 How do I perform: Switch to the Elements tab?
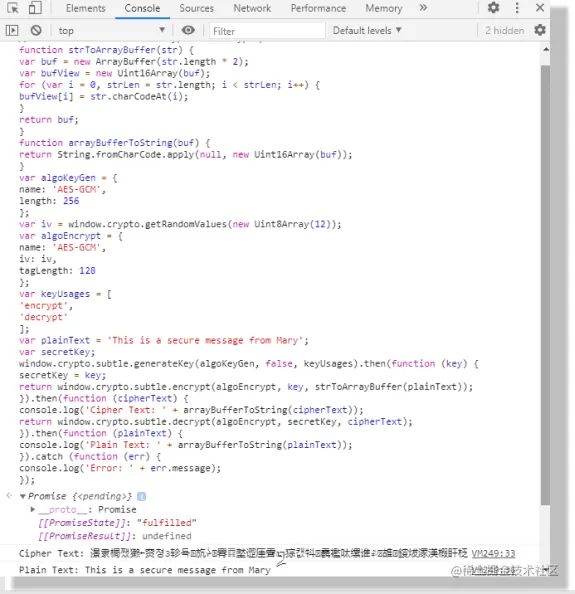pos(86,8)
